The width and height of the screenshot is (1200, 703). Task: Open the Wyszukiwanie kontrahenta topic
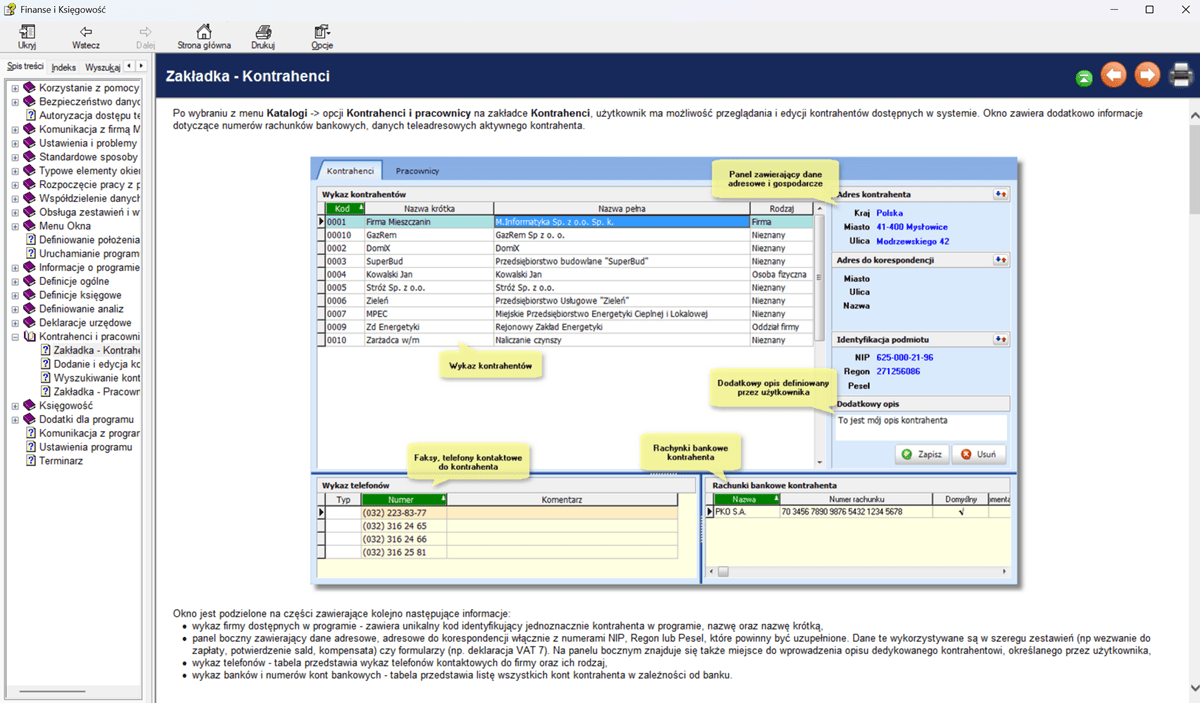click(96, 378)
